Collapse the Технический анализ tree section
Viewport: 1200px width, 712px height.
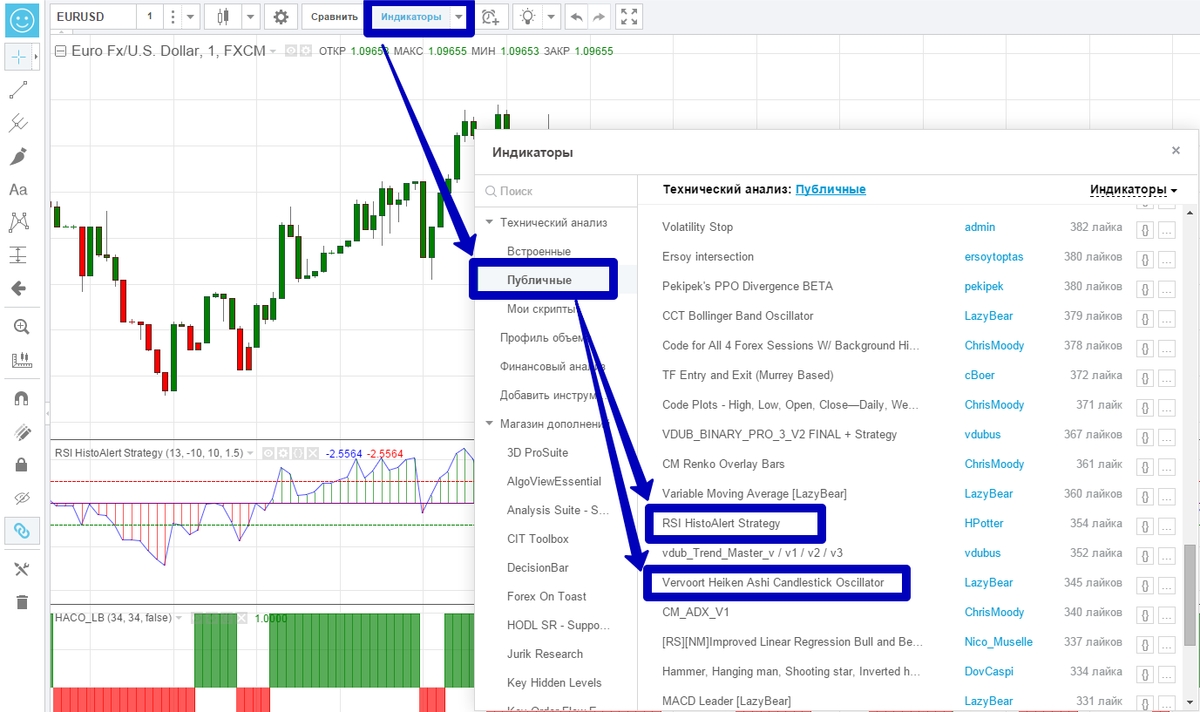tap(490, 223)
